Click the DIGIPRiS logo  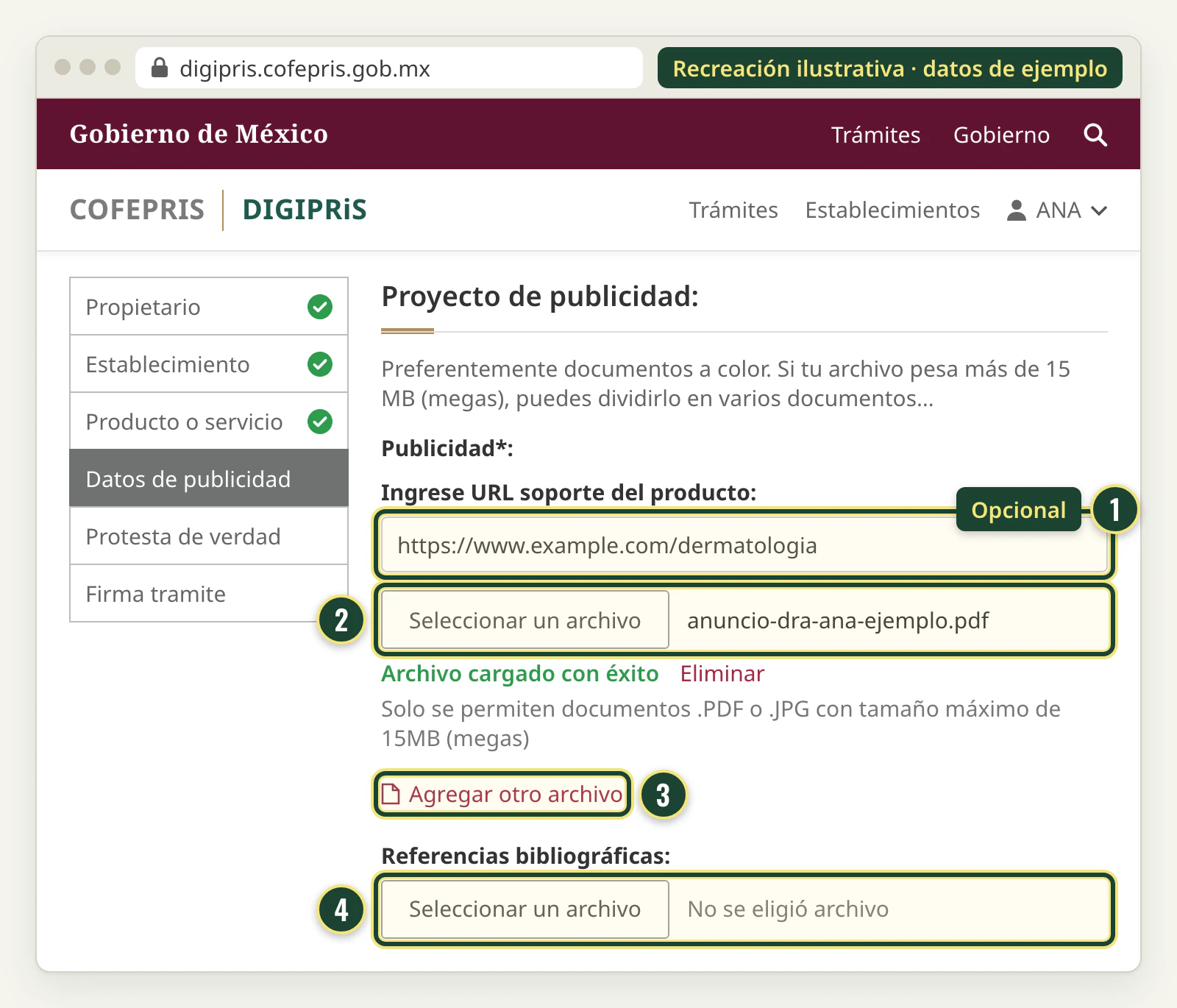pyautogui.click(x=305, y=210)
